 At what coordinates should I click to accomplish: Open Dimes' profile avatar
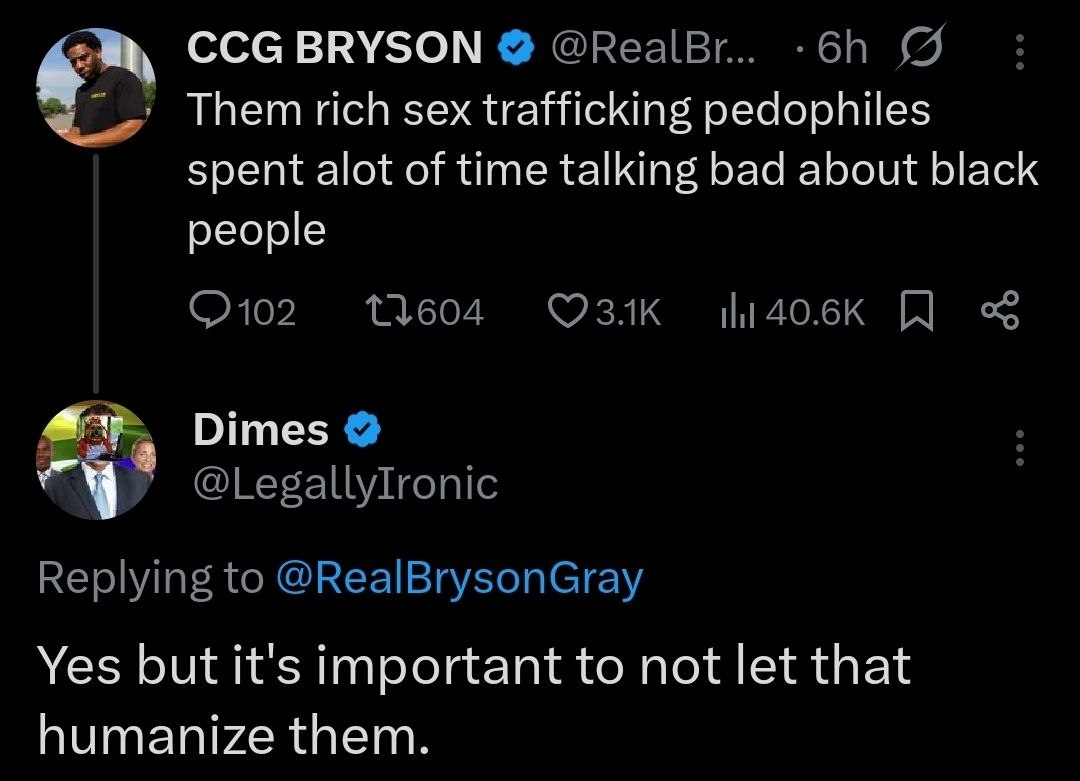95,461
